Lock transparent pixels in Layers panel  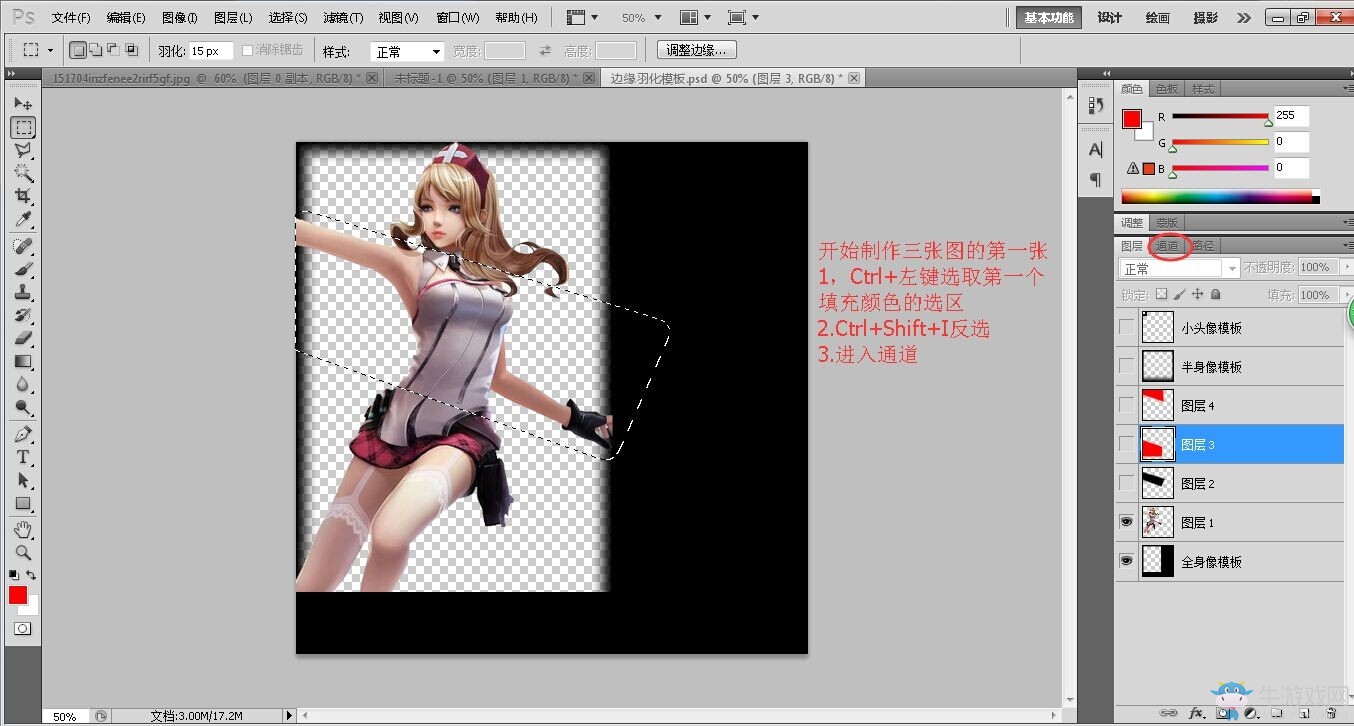(x=1161, y=295)
